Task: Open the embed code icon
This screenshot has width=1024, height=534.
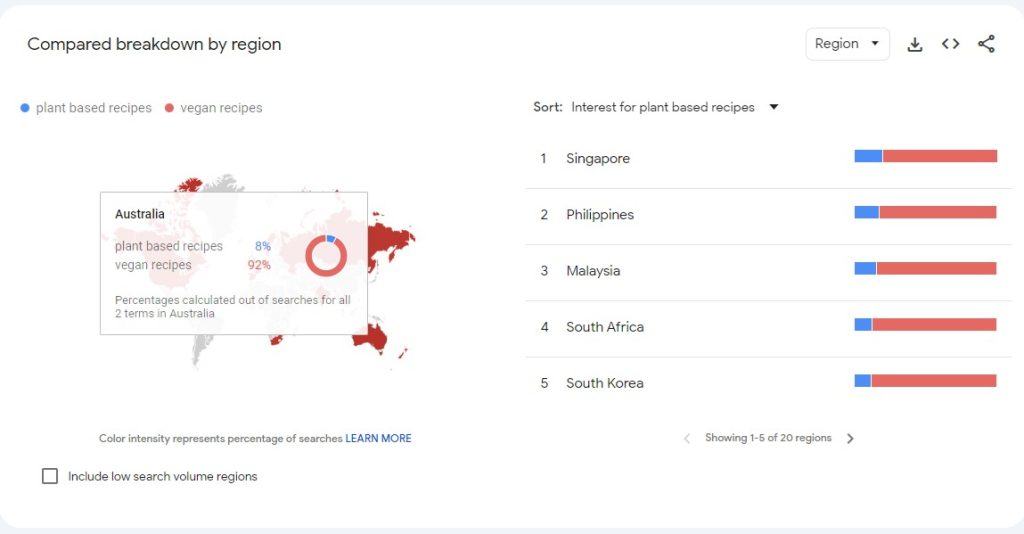Action: [x=950, y=44]
